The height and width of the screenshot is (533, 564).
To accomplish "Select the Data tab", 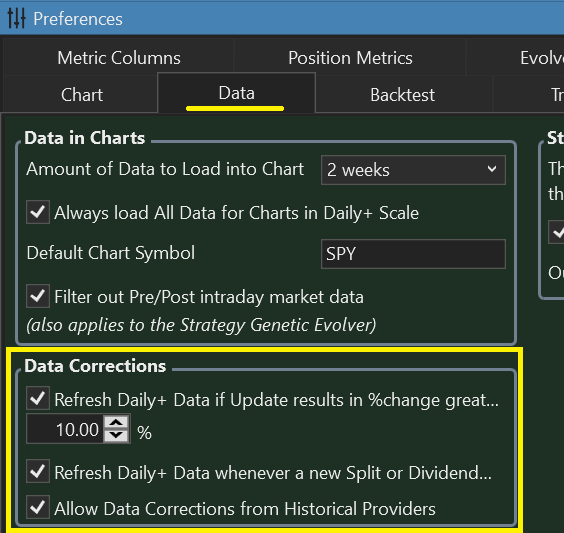I will pyautogui.click(x=236, y=93).
